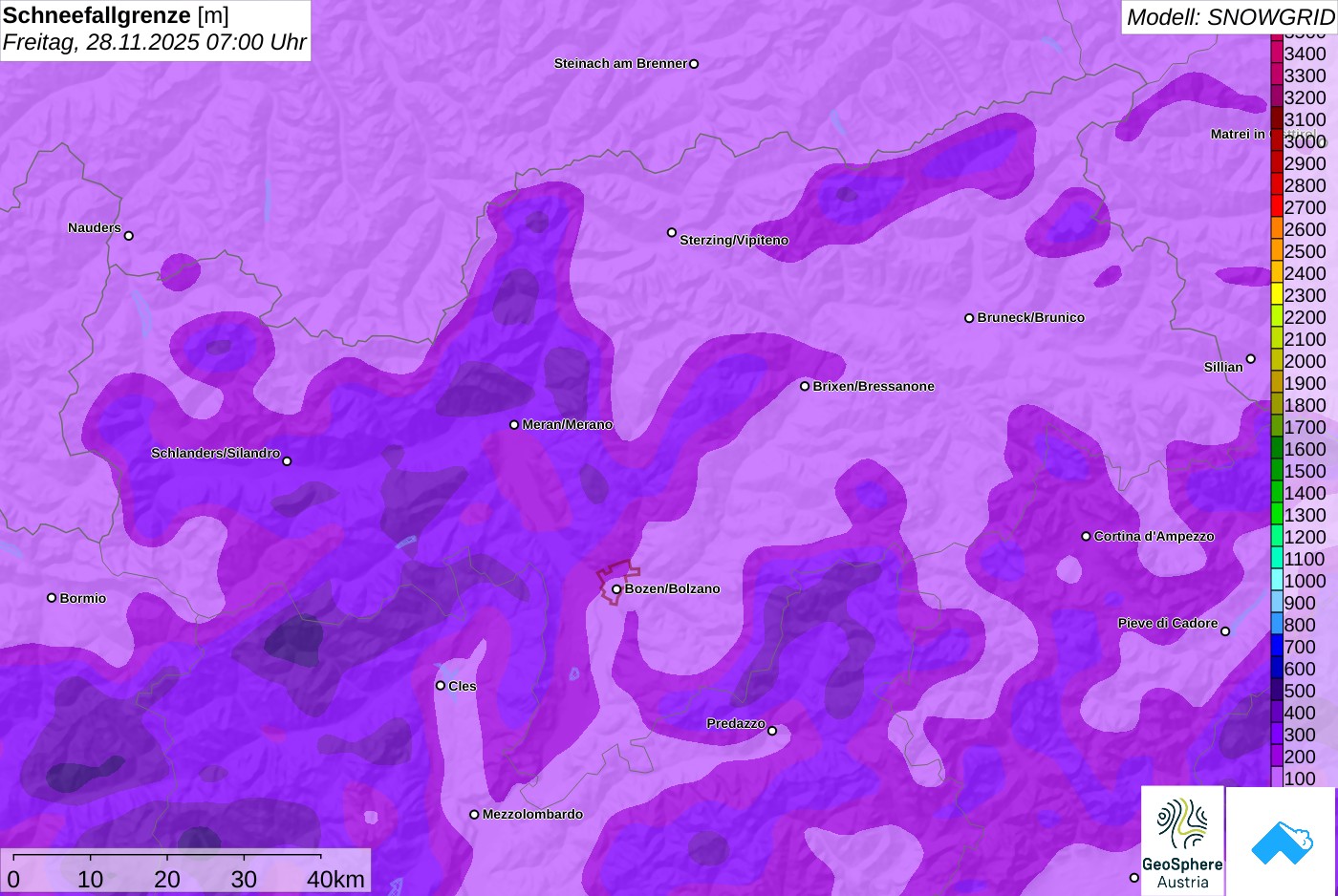Select the Cortina d'Ampezzo location marker
This screenshot has height=896, width=1338.
point(1086,537)
